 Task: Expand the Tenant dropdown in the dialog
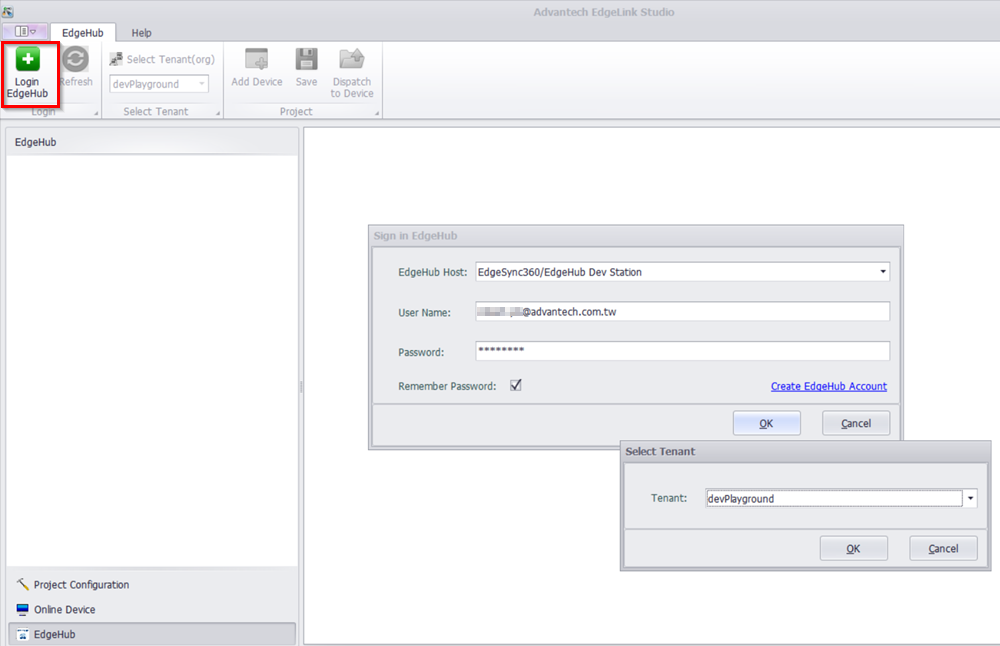(970, 498)
